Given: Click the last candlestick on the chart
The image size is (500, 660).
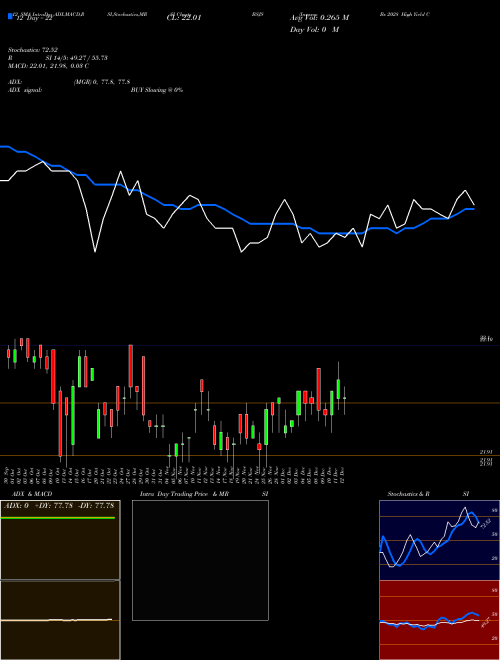Looking at the screenshot, I should click(x=345, y=400).
